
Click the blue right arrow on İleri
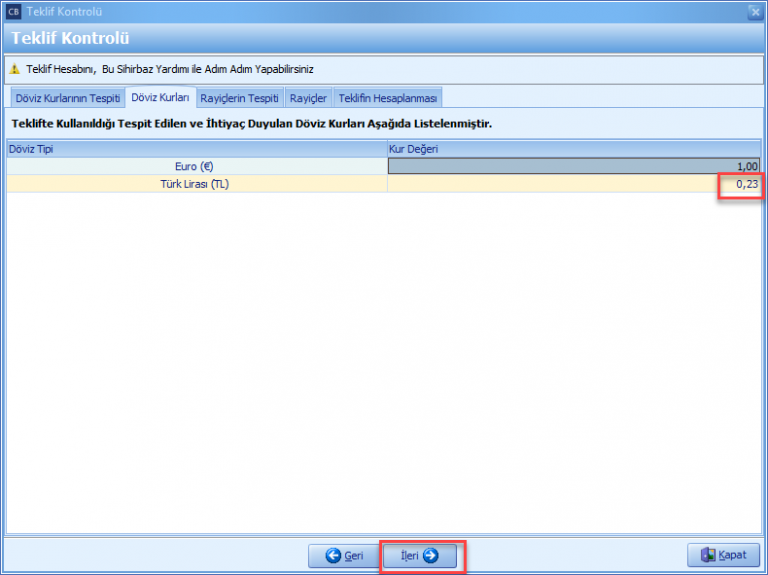[431, 556]
